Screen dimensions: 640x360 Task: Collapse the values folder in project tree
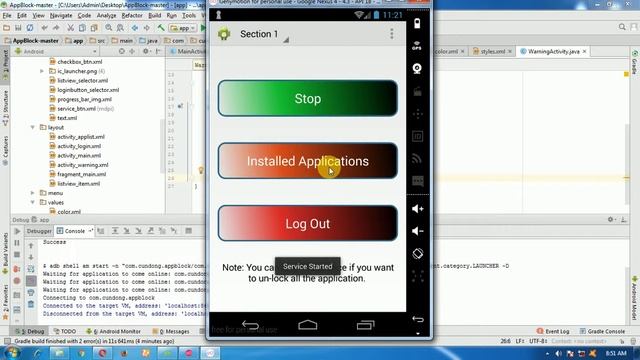32,202
